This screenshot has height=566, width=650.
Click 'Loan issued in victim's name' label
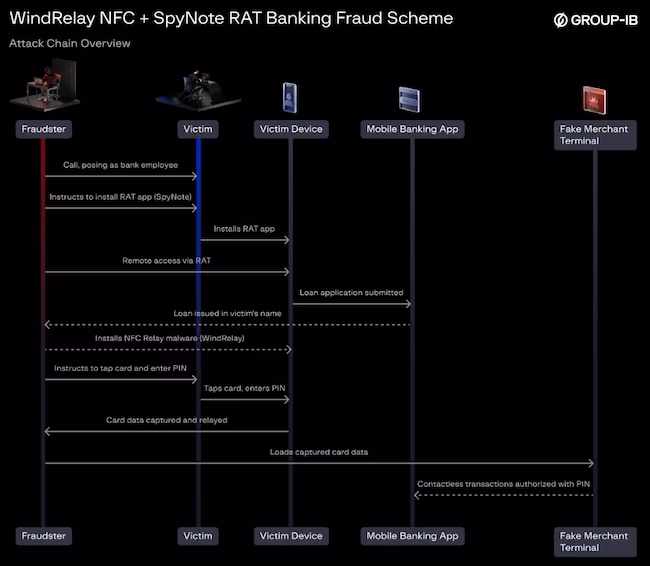[227, 313]
